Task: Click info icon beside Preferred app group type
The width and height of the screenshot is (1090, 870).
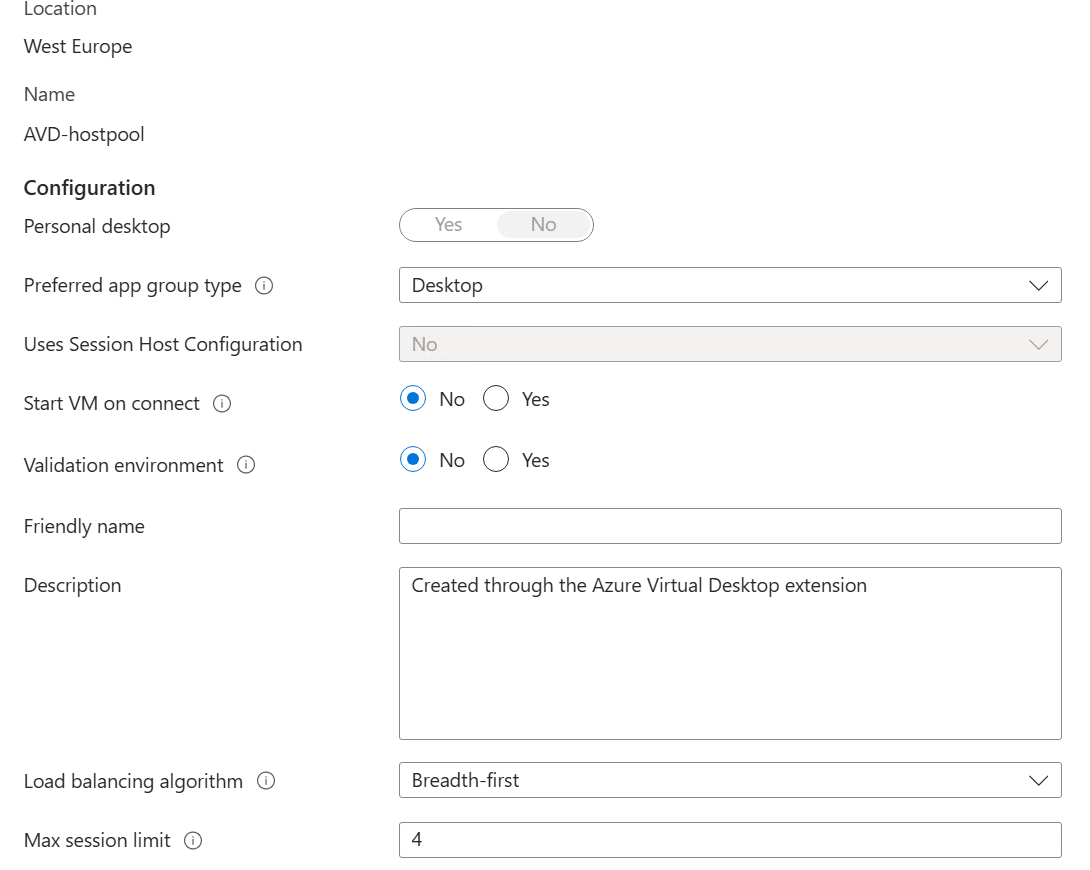Action: point(264,286)
